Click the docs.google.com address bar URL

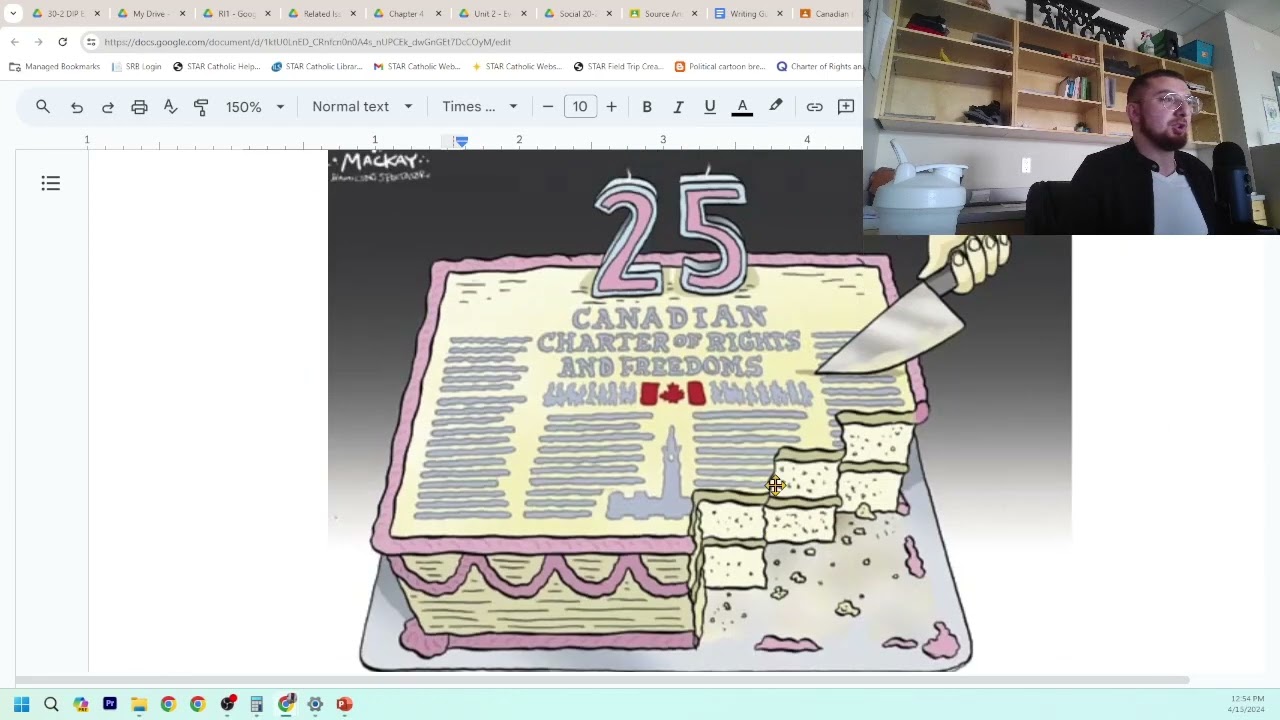[307, 42]
